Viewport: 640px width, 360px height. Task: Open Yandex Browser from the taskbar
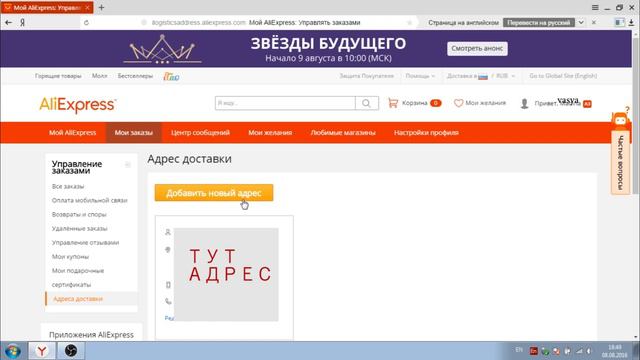point(42,351)
